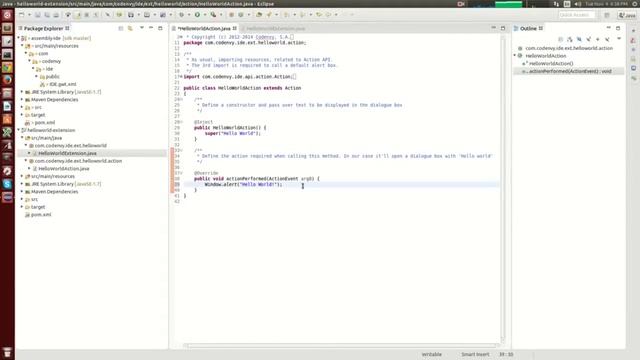Viewport: 640px width, 360px height.
Task: Select pom.xml under helloworld-extension
Action: (x=41, y=214)
